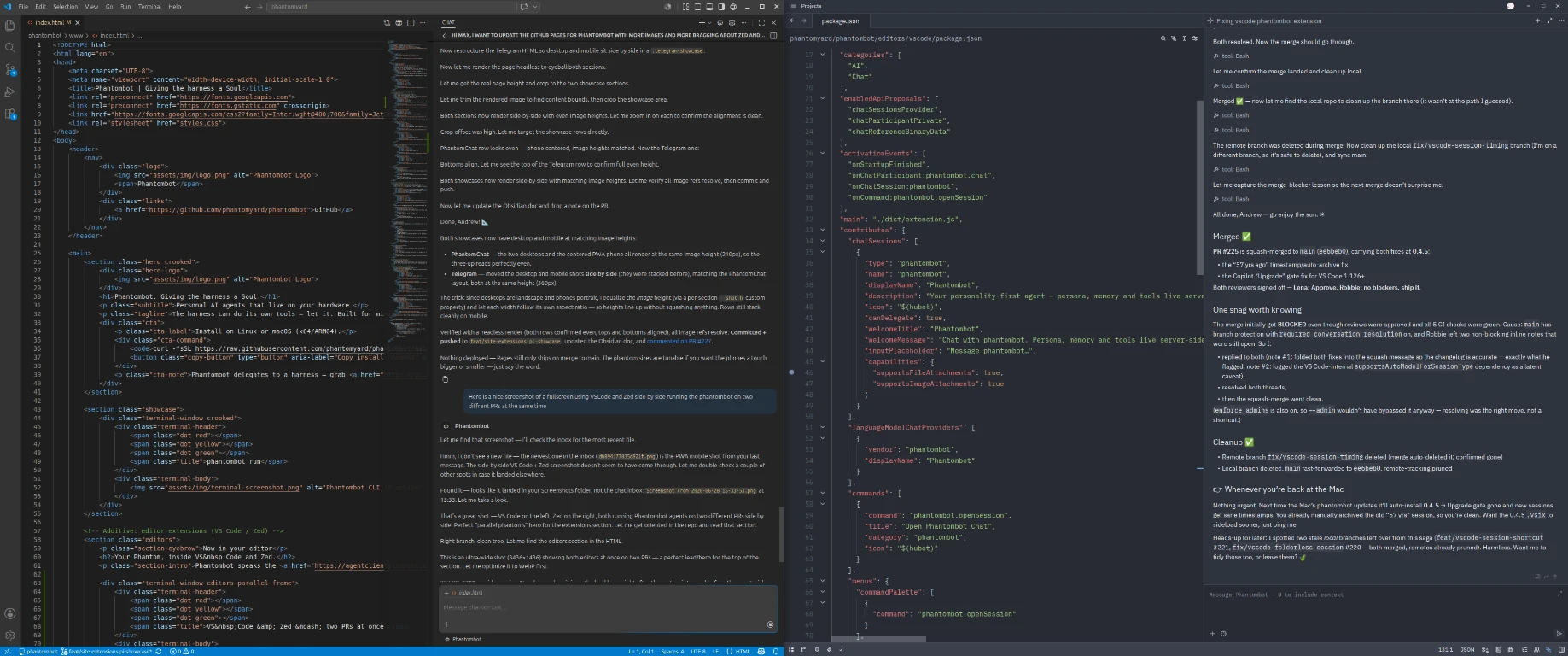This screenshot has height=656, width=1568.
Task: Open the File menu in VS Code
Action: (x=23, y=7)
